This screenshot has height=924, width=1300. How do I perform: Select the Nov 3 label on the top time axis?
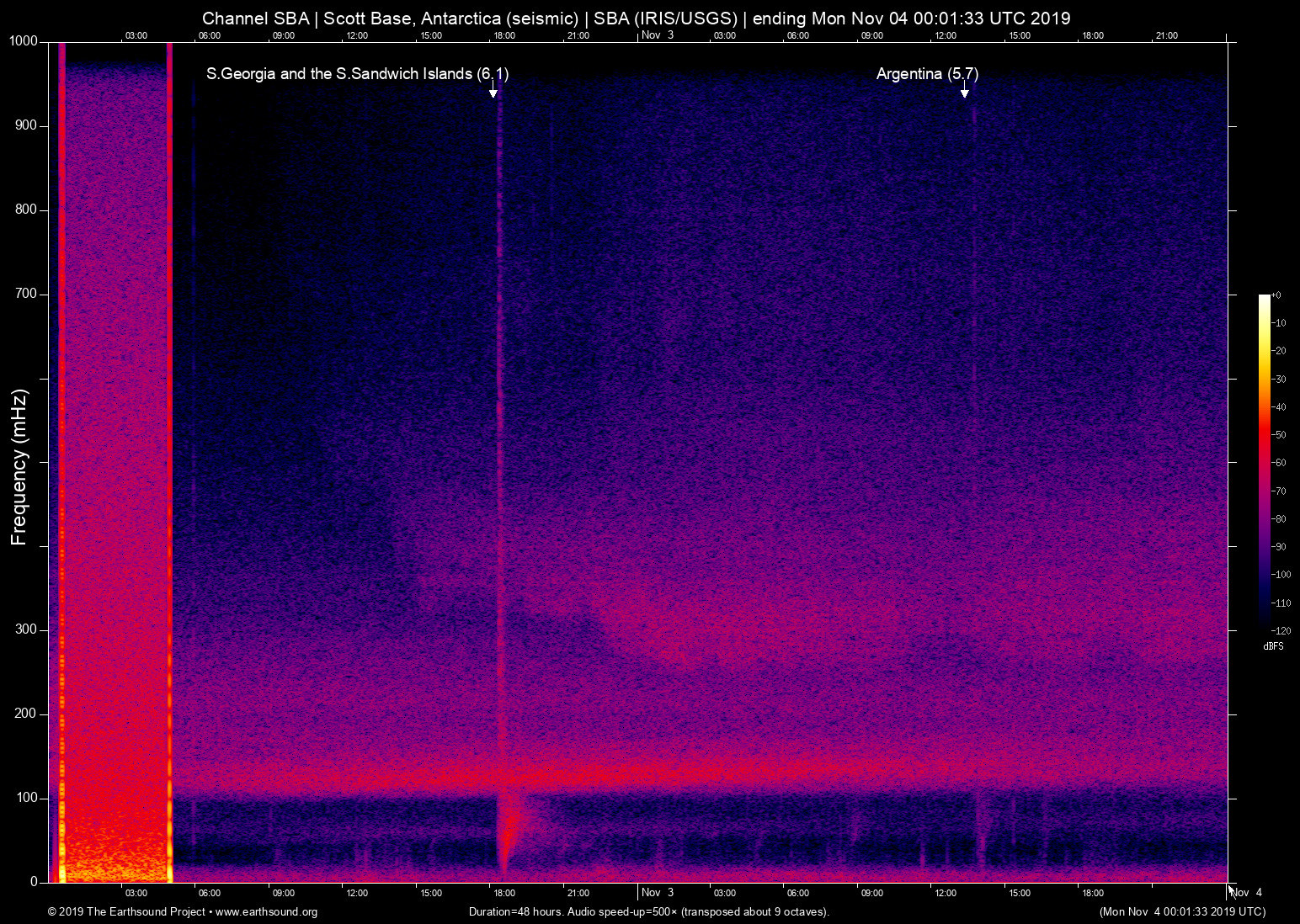click(x=658, y=35)
